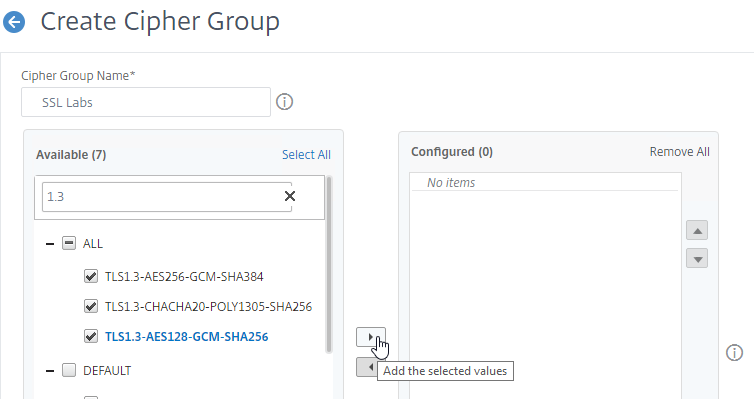Move configured cipher down
The image size is (754, 399).
(x=697, y=258)
